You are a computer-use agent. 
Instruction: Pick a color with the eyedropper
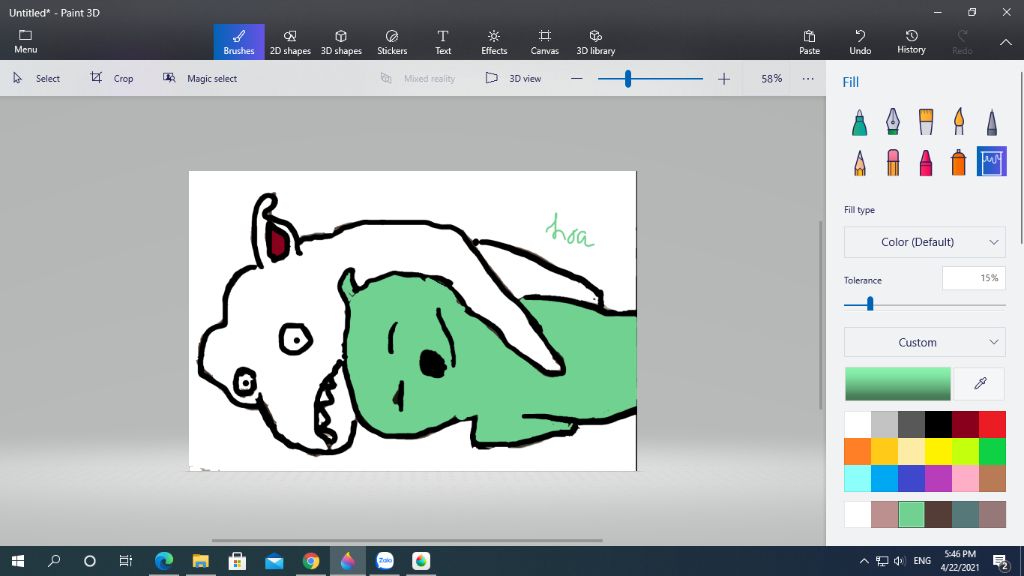pos(980,383)
